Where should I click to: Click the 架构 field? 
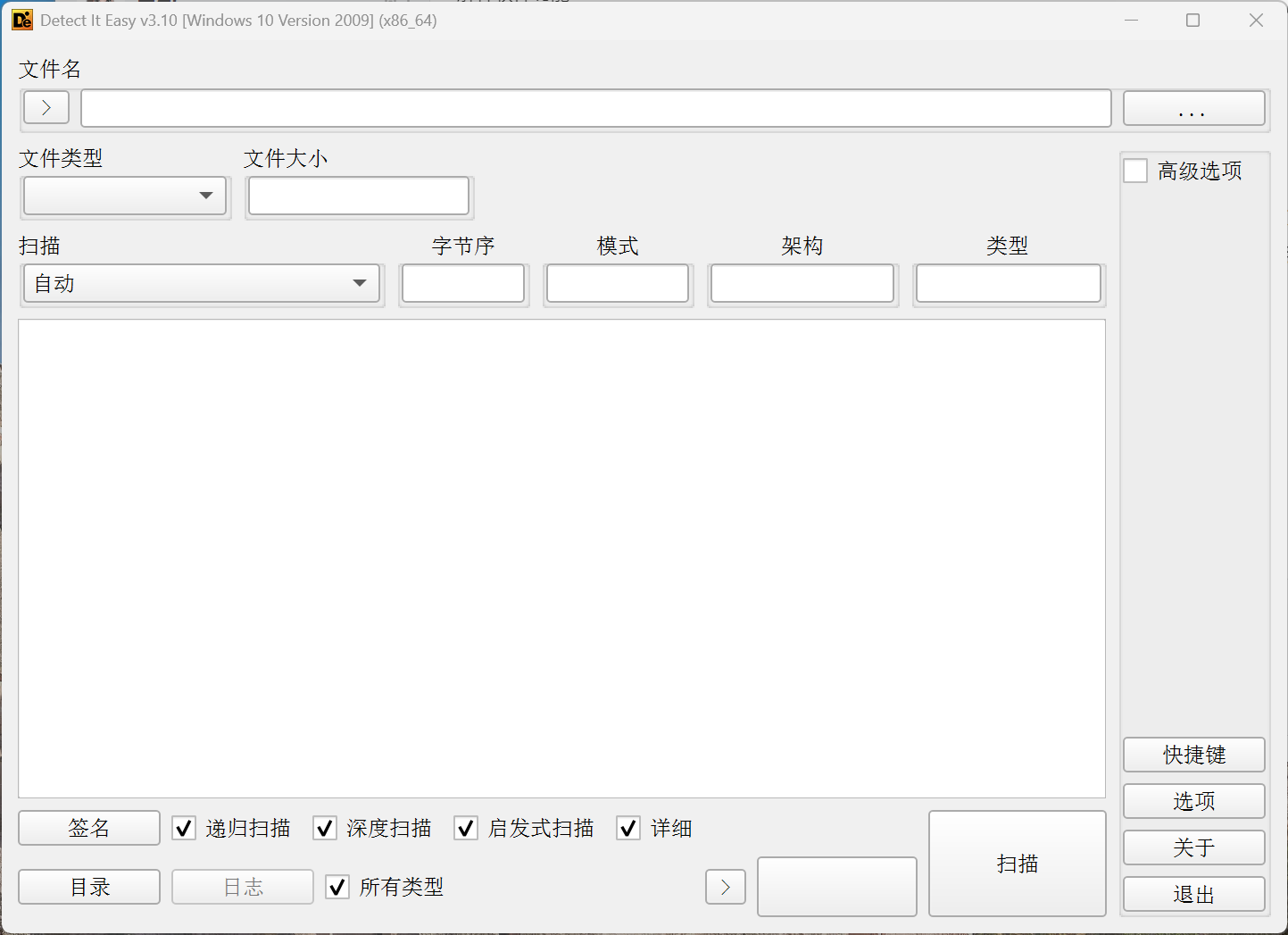802,283
